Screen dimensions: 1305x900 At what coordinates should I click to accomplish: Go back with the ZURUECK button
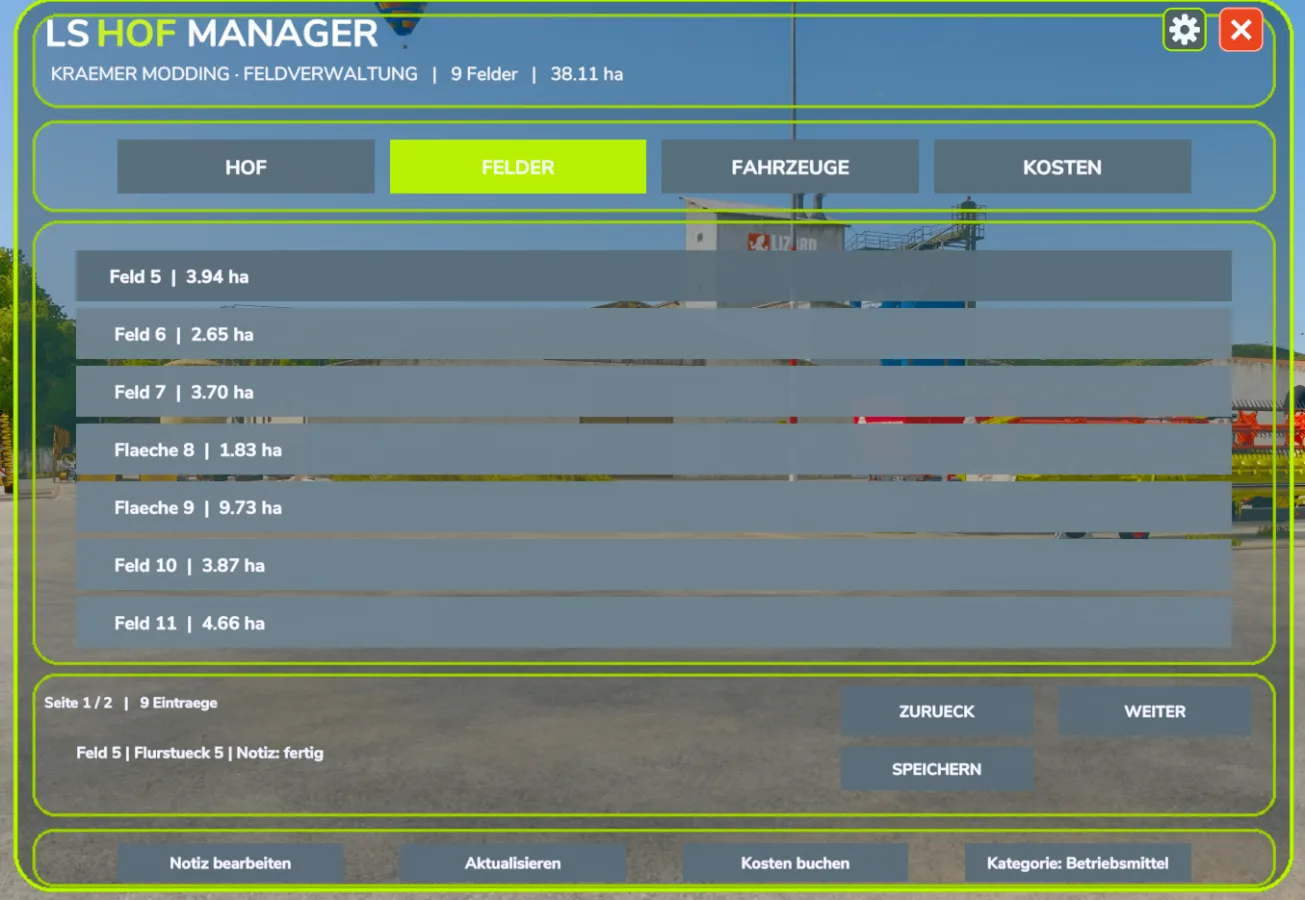(937, 712)
